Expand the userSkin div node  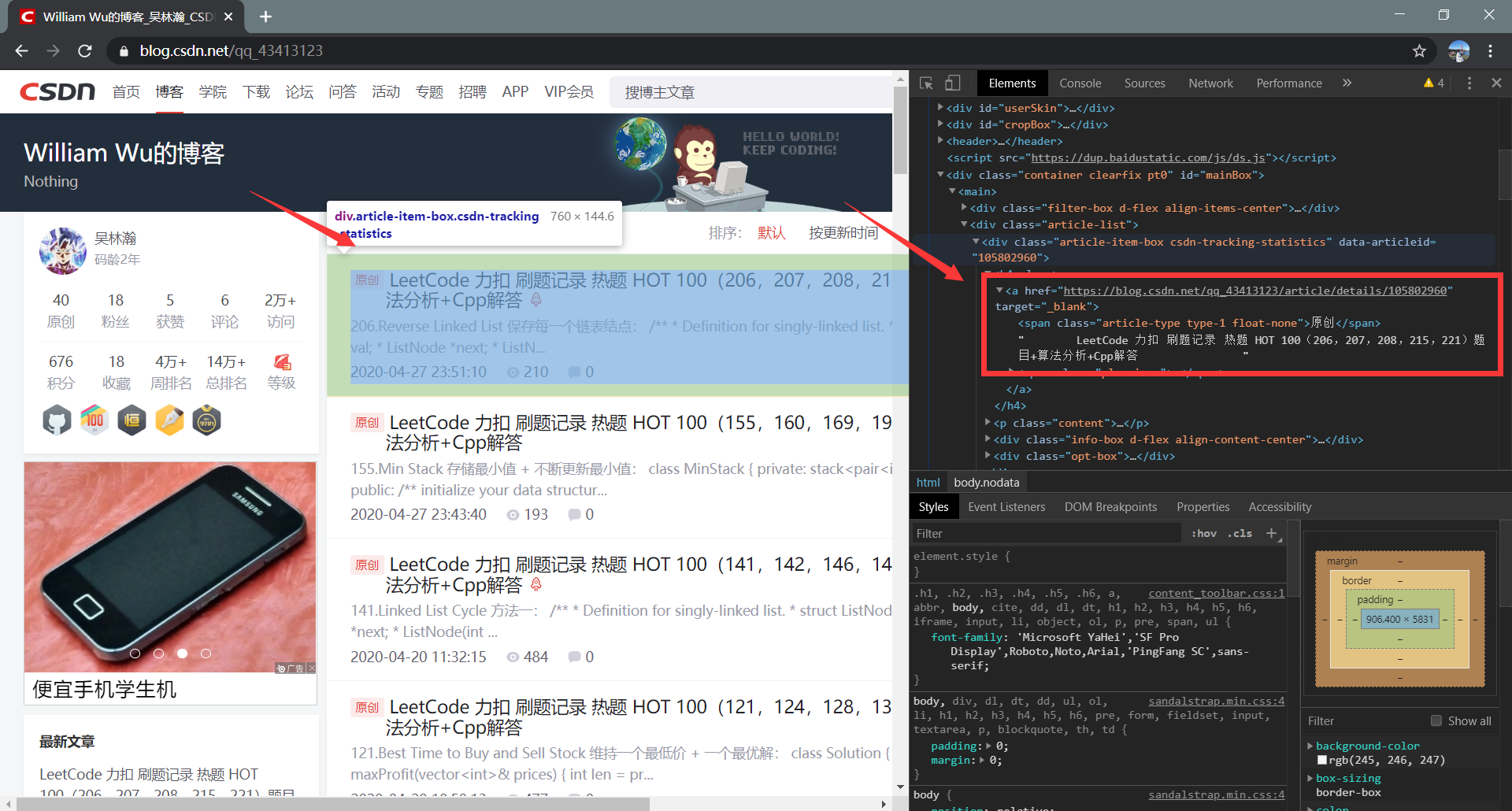pyautogui.click(x=940, y=108)
